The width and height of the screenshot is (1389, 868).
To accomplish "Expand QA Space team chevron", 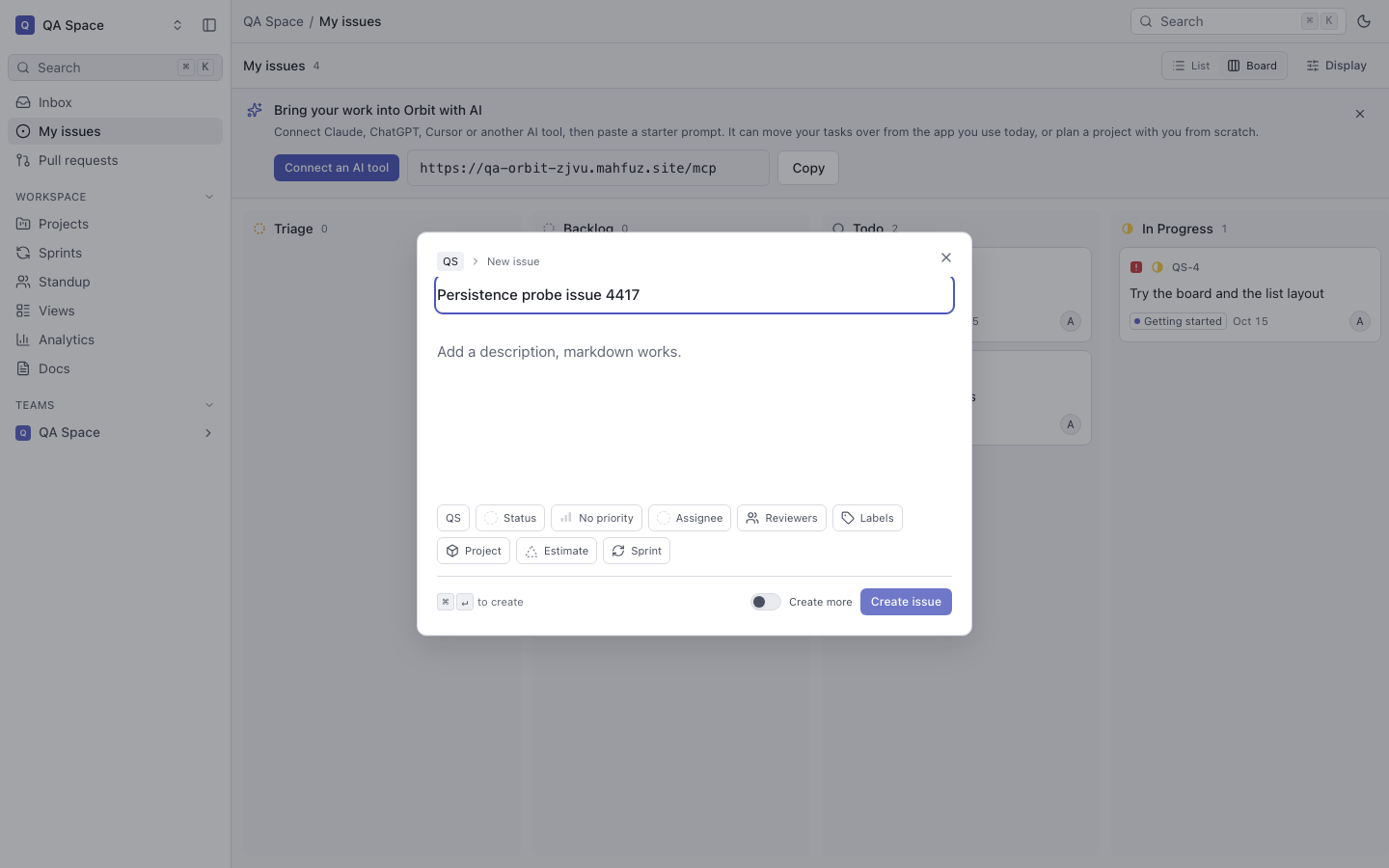I will tap(208, 433).
